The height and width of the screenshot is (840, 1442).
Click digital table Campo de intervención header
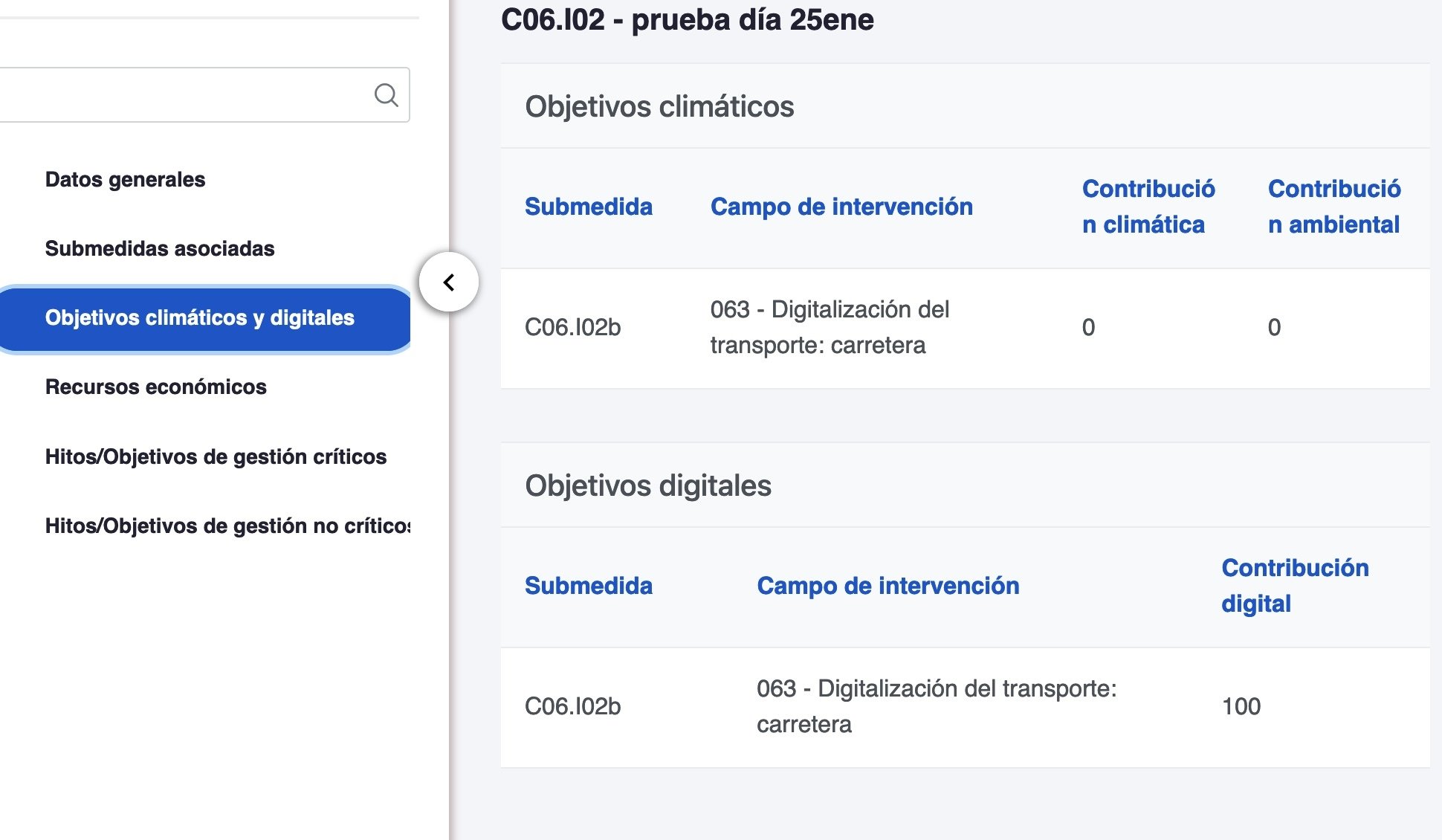click(887, 586)
